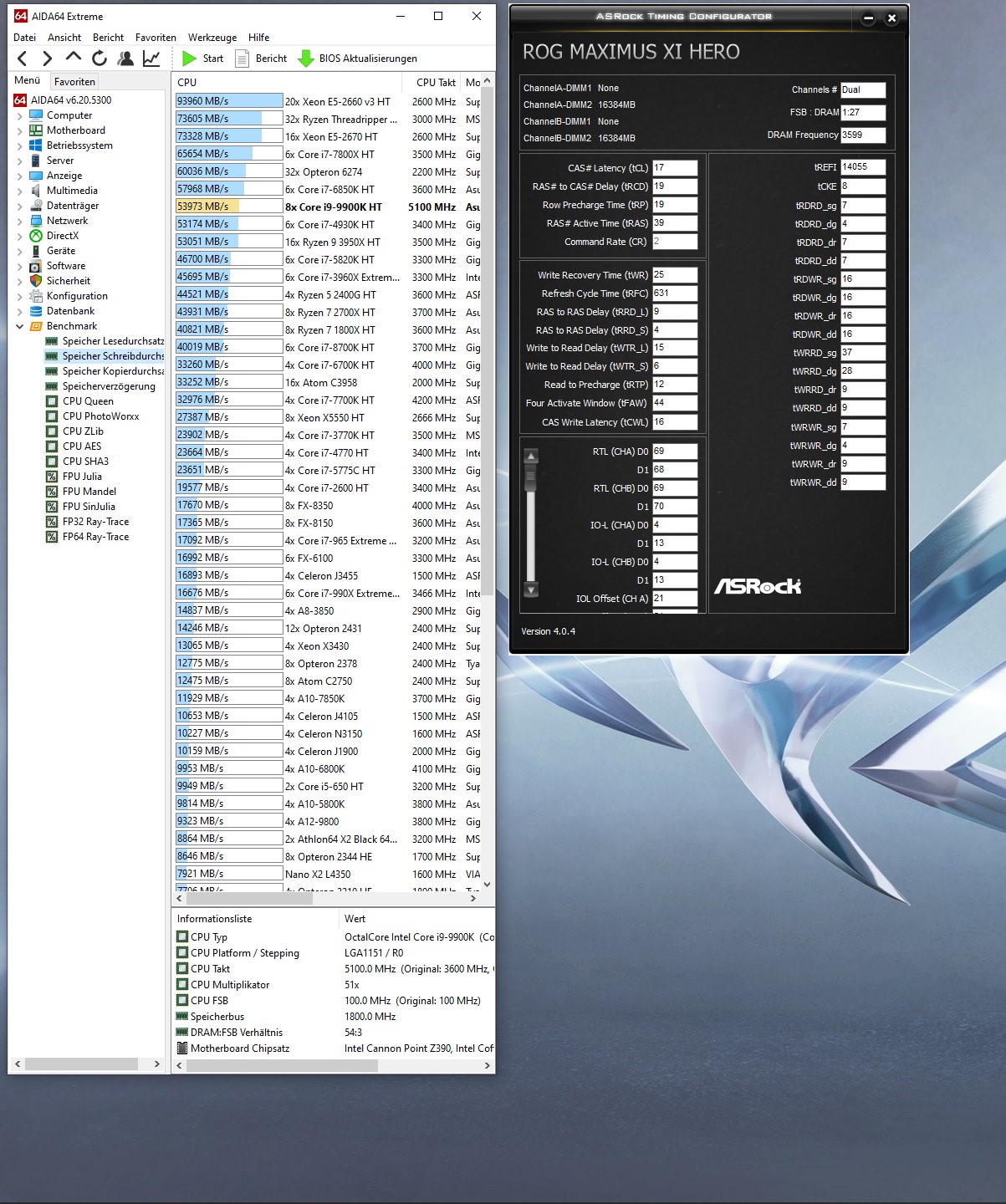
Task: Click the Refresh icon in AIDA64 toolbar
Action: click(100, 59)
